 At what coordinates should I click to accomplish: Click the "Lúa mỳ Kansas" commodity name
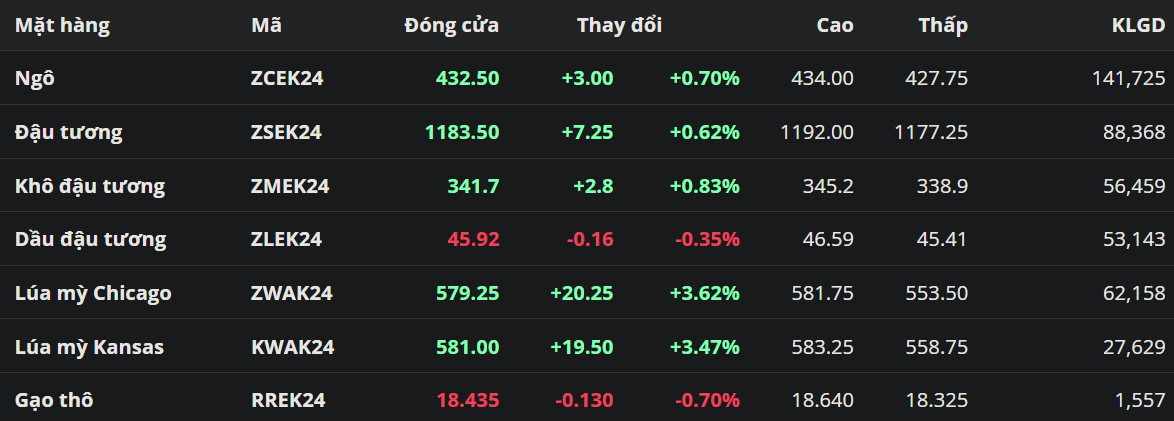pos(89,347)
